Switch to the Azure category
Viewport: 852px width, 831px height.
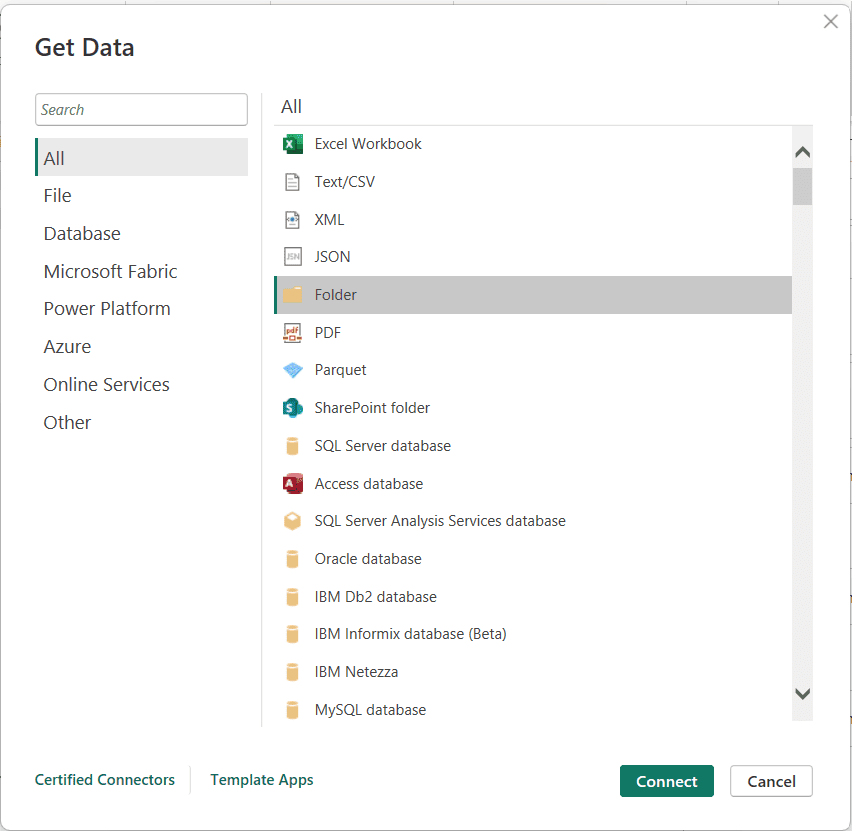pyautogui.click(x=67, y=346)
